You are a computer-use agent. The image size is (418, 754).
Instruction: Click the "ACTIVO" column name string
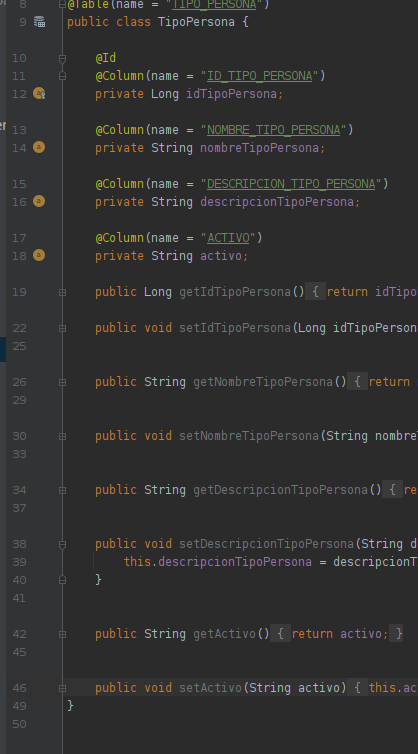tap(228, 238)
